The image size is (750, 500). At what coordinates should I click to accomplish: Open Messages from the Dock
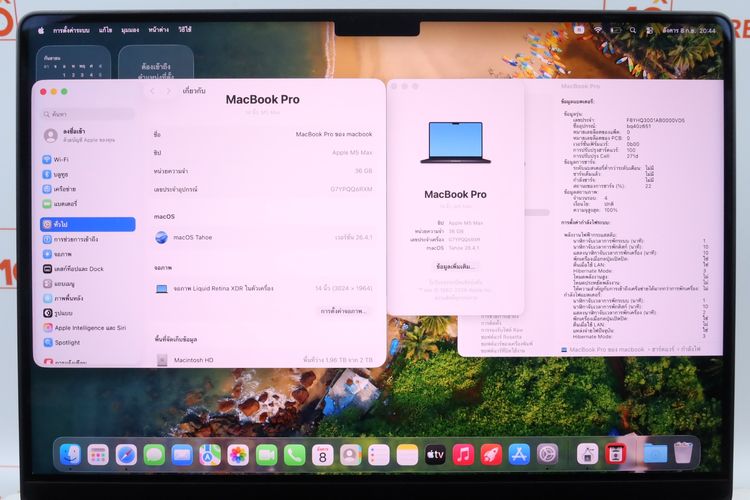[x=154, y=455]
